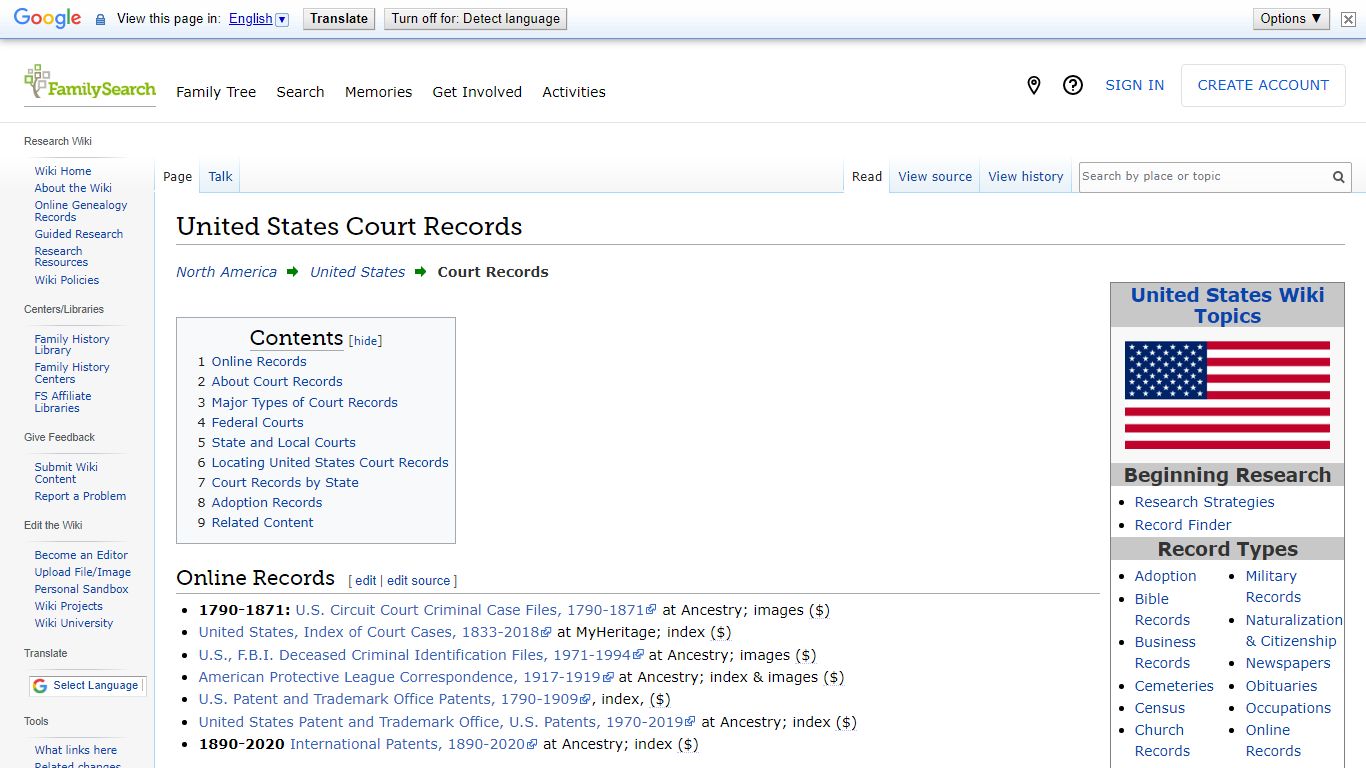This screenshot has width=1366, height=768.
Task: Open What links here
Action: (76, 750)
